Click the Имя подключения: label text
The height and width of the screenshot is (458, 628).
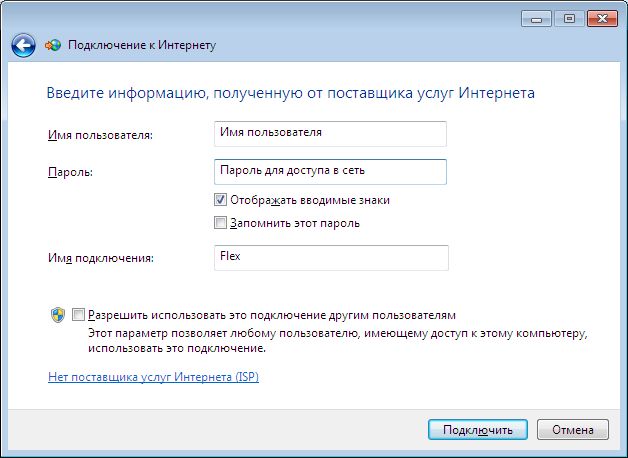click(x=101, y=258)
